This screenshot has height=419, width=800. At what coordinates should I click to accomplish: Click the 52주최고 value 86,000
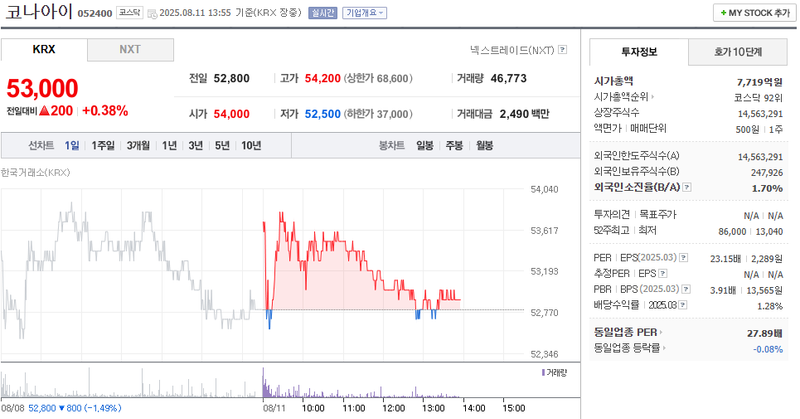tap(732, 231)
